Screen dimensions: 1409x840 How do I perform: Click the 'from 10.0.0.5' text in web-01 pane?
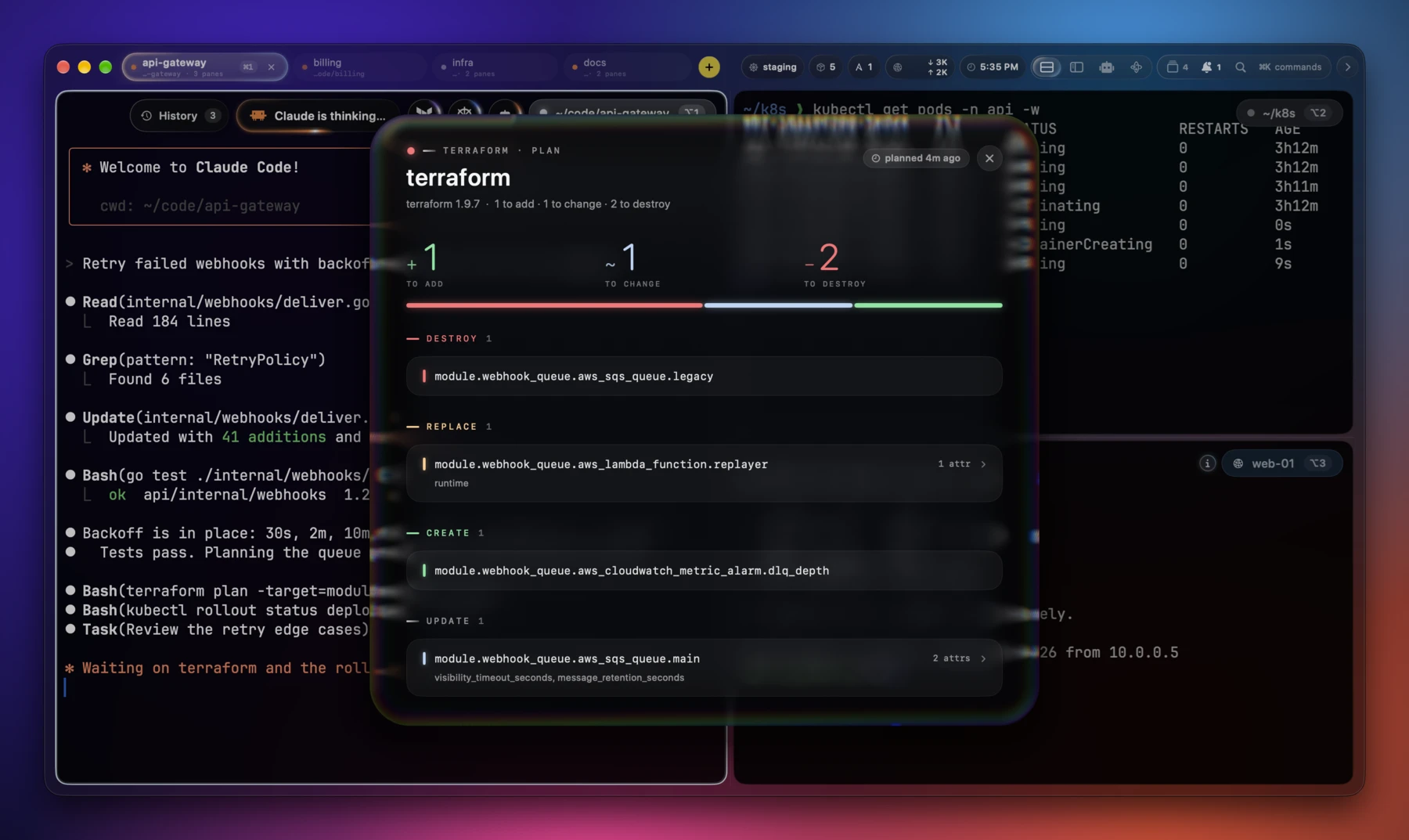(x=1122, y=653)
